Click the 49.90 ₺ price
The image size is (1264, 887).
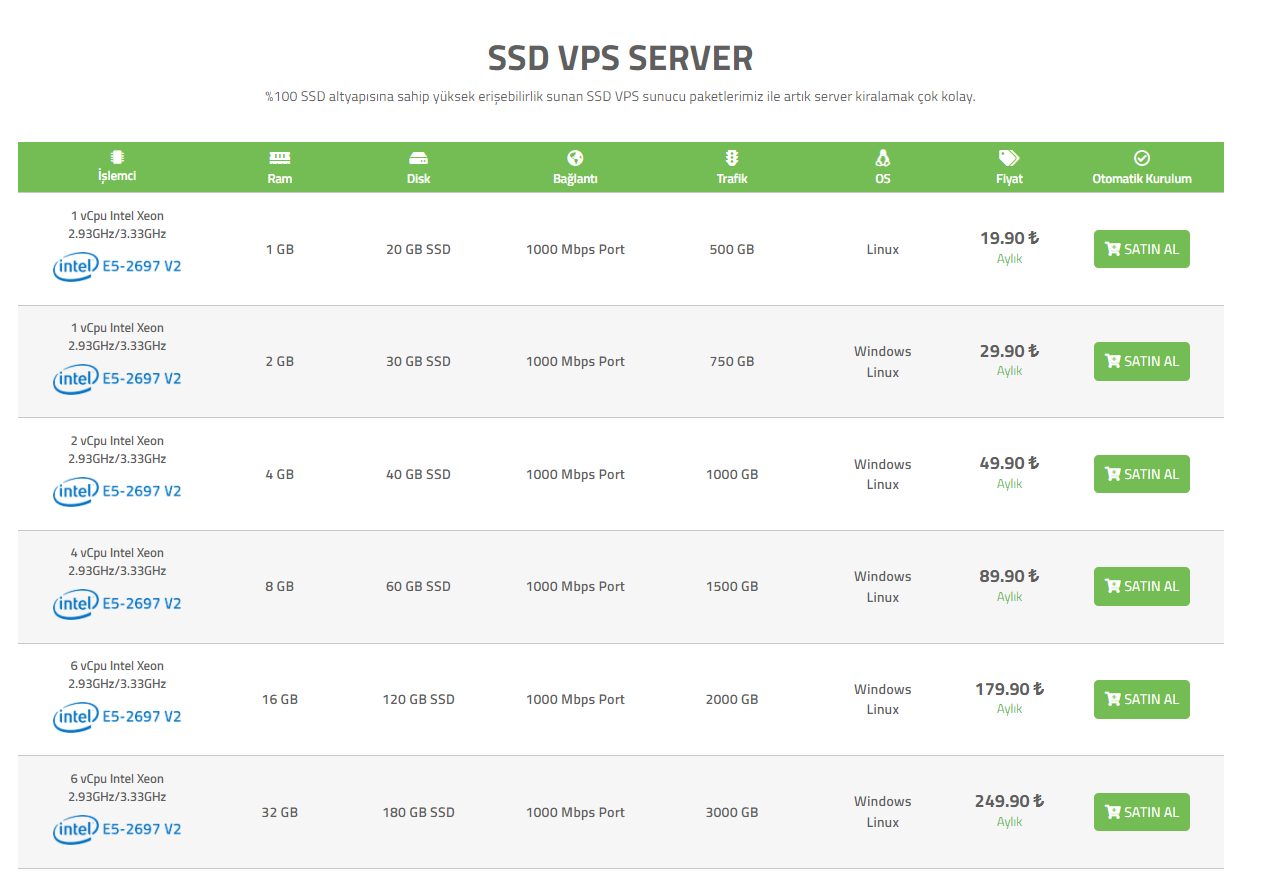point(1009,463)
